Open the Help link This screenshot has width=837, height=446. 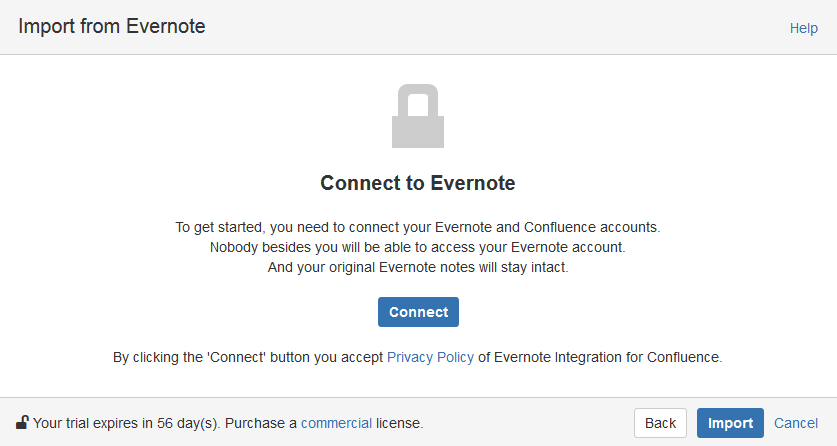[x=803, y=28]
